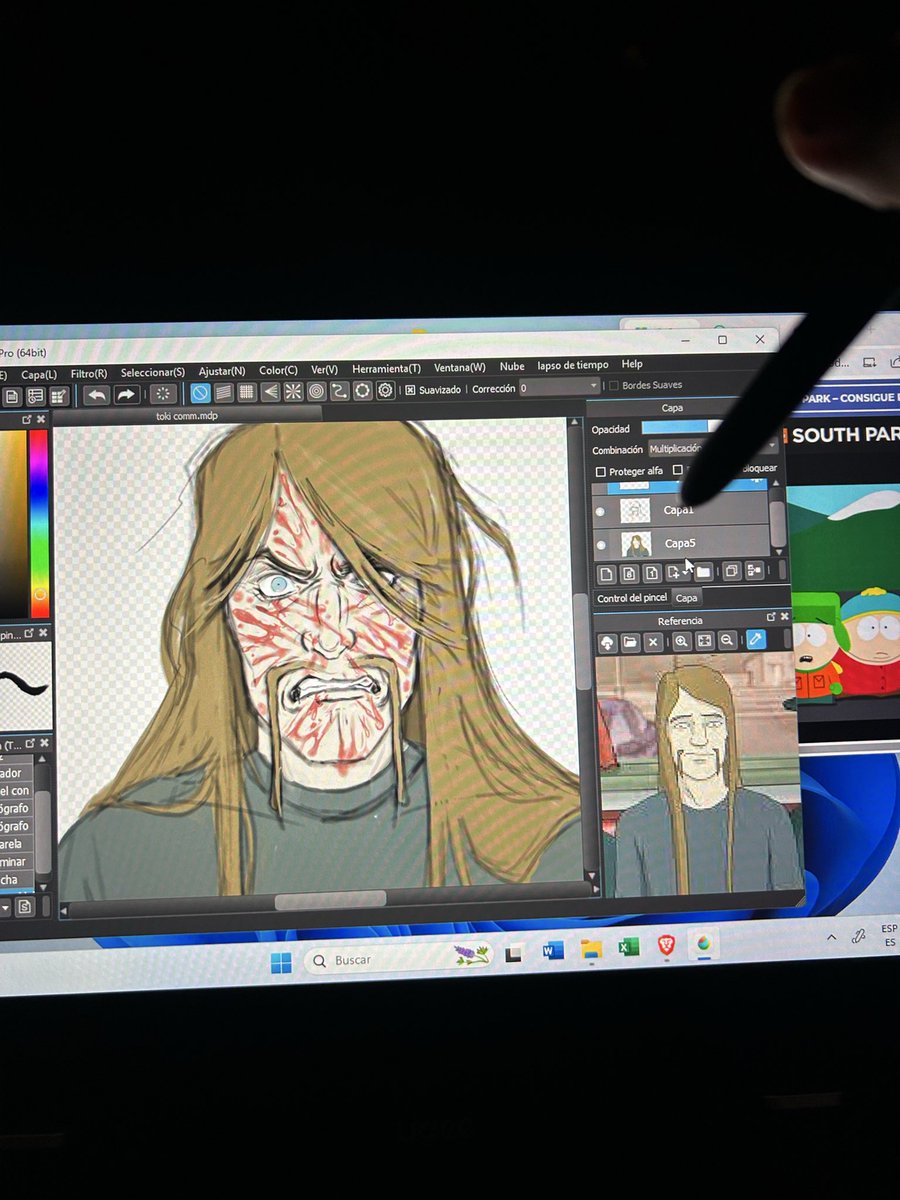Screen dimensions: 900x1200
Task: Select the crisscross grid snap icon
Action: tap(246, 392)
